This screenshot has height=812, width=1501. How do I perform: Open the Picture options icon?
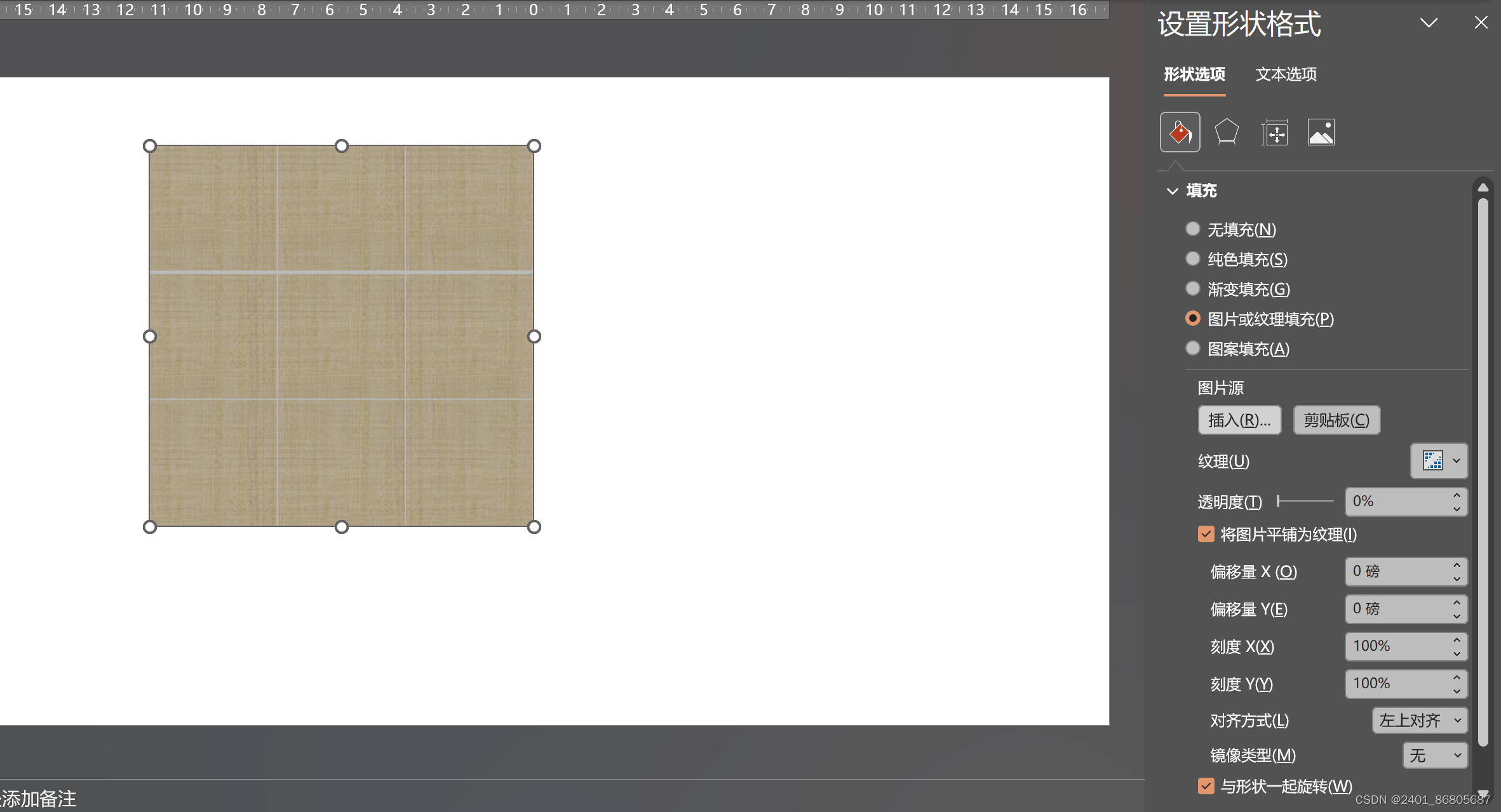click(1321, 132)
